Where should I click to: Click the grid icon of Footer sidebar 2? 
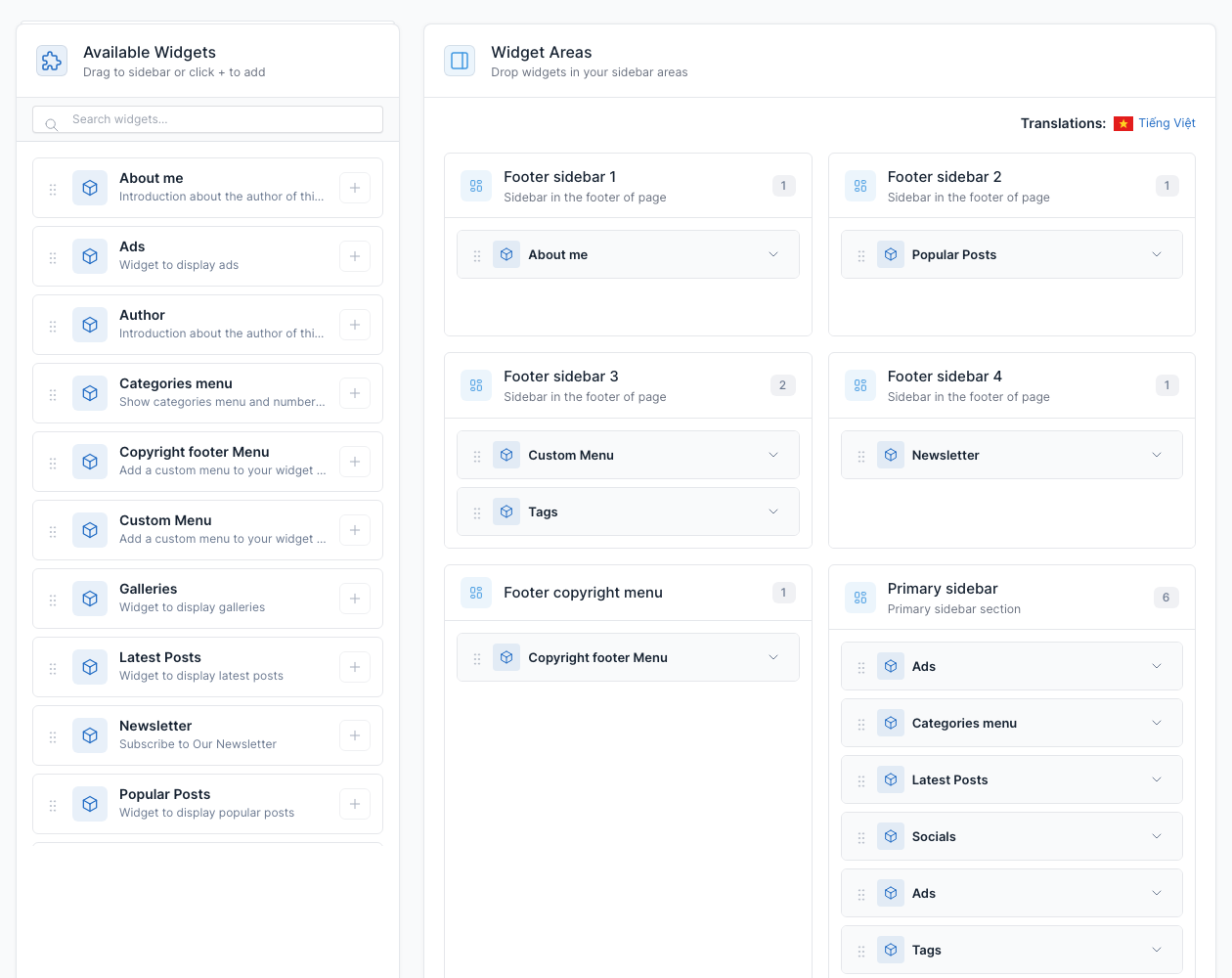tap(860, 186)
